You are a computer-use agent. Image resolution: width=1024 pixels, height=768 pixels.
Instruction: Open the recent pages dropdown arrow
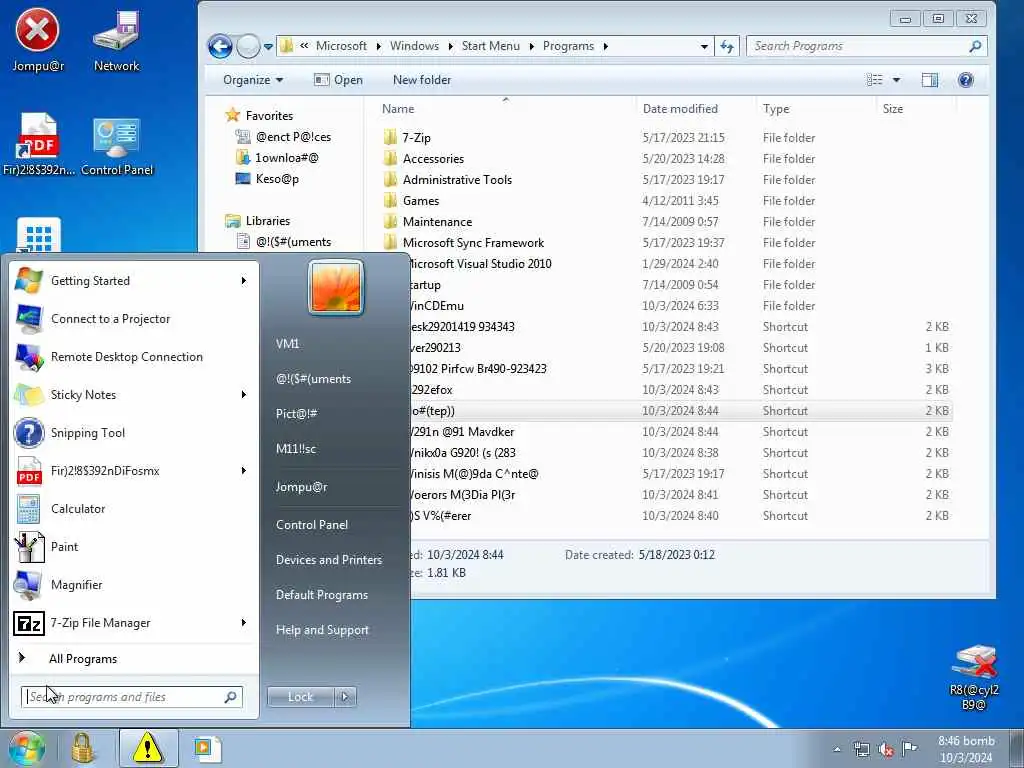(x=268, y=46)
